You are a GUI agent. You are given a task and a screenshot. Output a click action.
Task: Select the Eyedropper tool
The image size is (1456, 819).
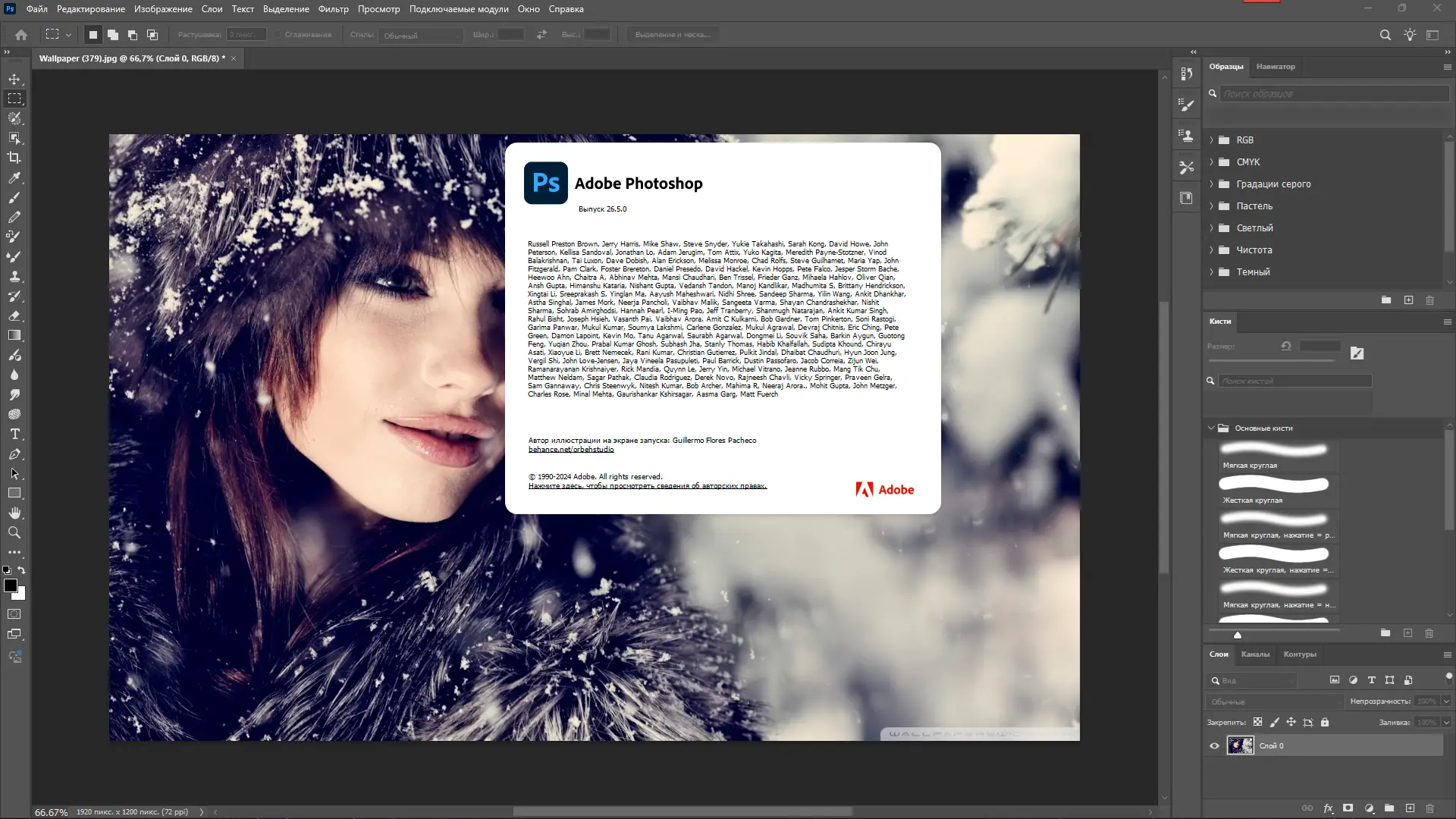coord(14,177)
